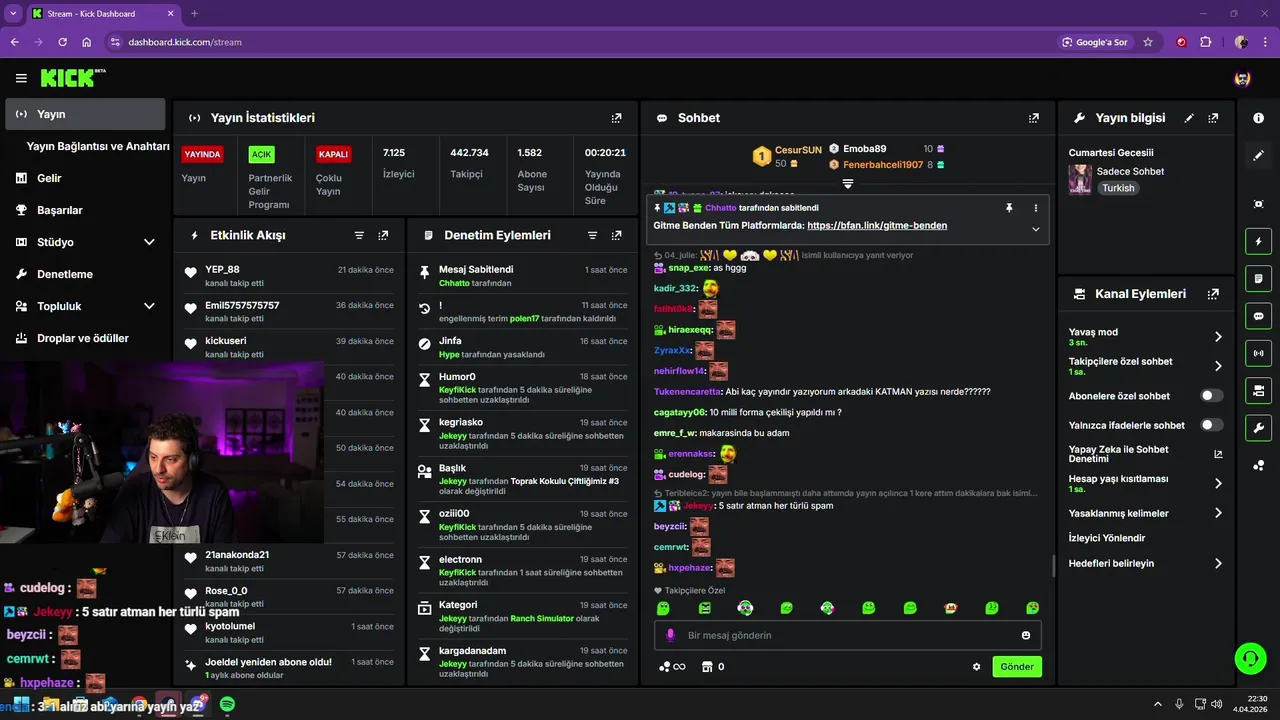
Task: Toggle the chat bubble widget in right sidebar
Action: click(x=1258, y=316)
